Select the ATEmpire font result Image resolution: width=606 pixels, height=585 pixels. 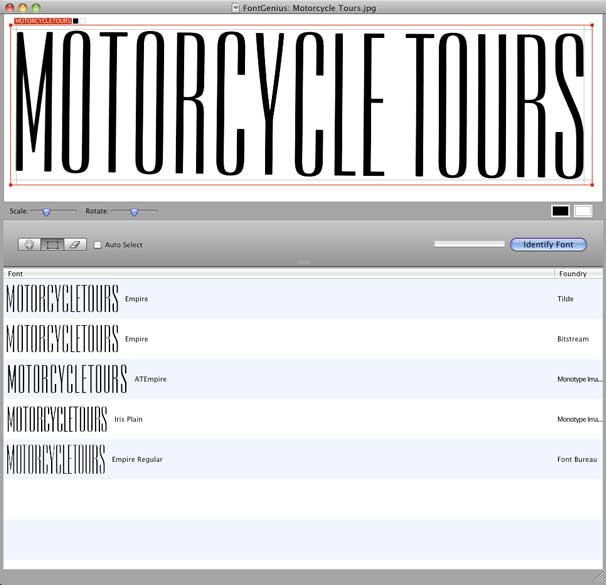coord(303,379)
